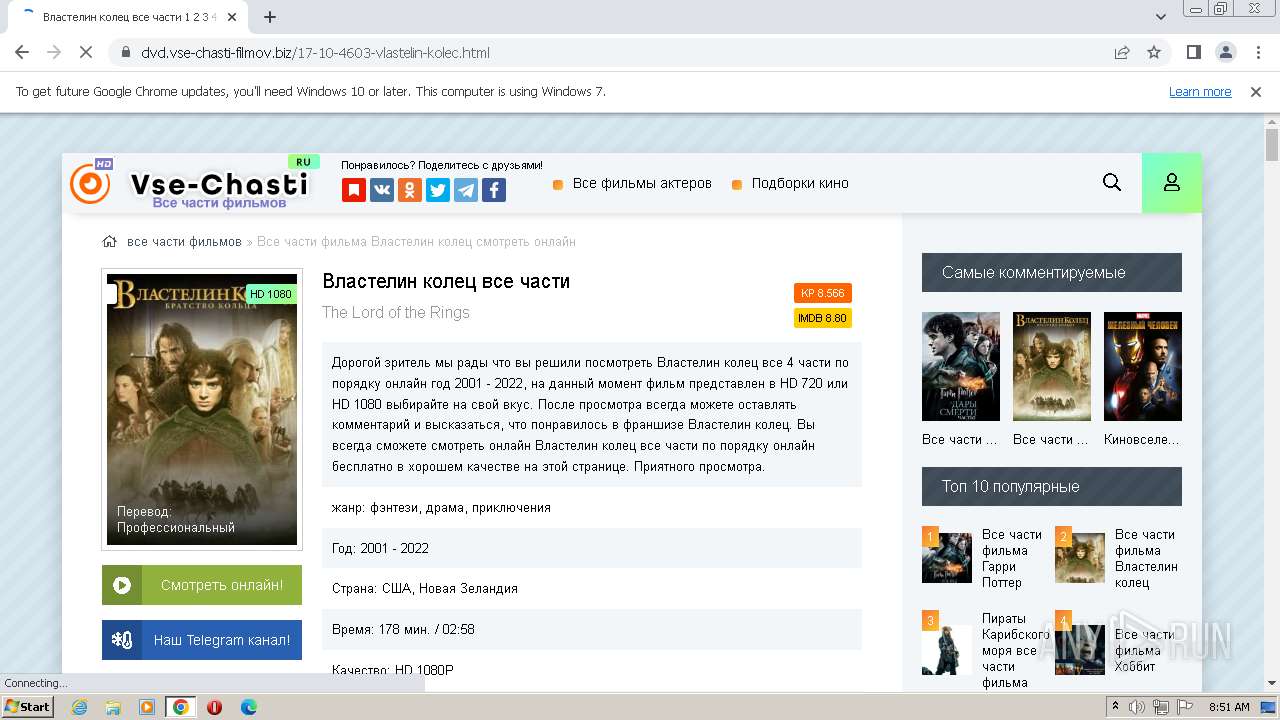Click the home breadcrumb icon
The height and width of the screenshot is (720, 1280).
(x=110, y=241)
